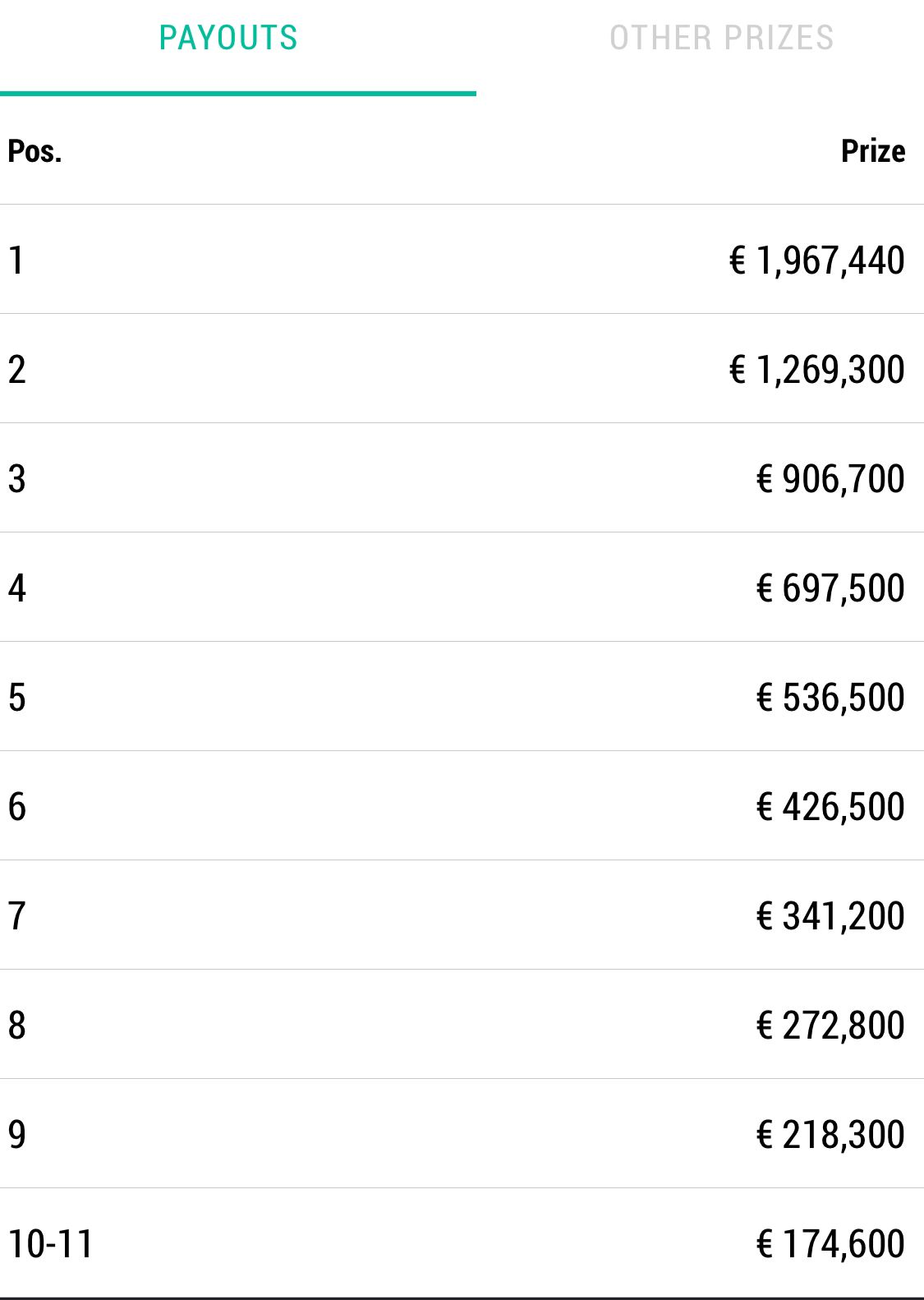
Task: Click the Prize column header
Action: (873, 151)
